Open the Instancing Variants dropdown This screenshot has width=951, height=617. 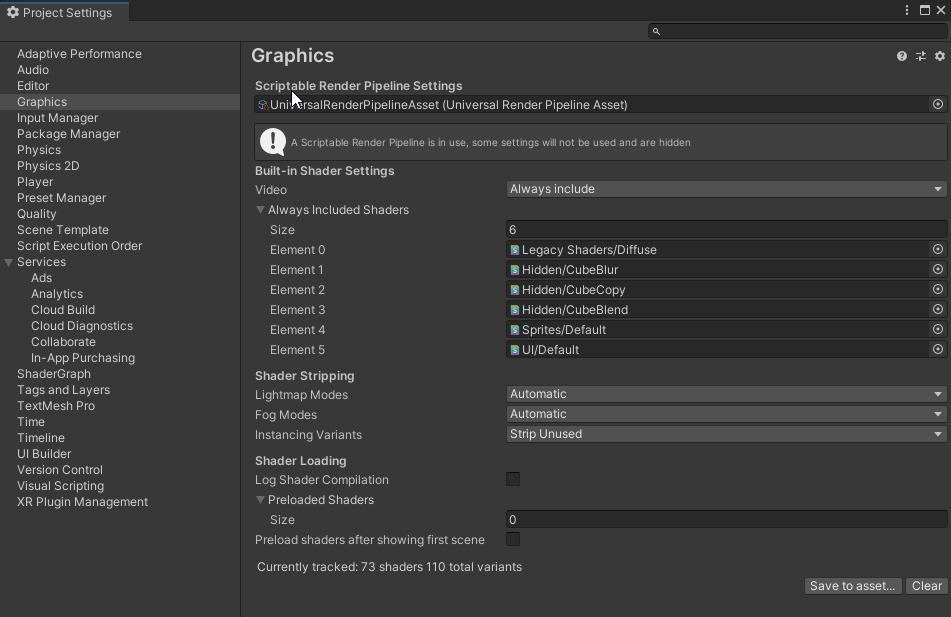(724, 433)
